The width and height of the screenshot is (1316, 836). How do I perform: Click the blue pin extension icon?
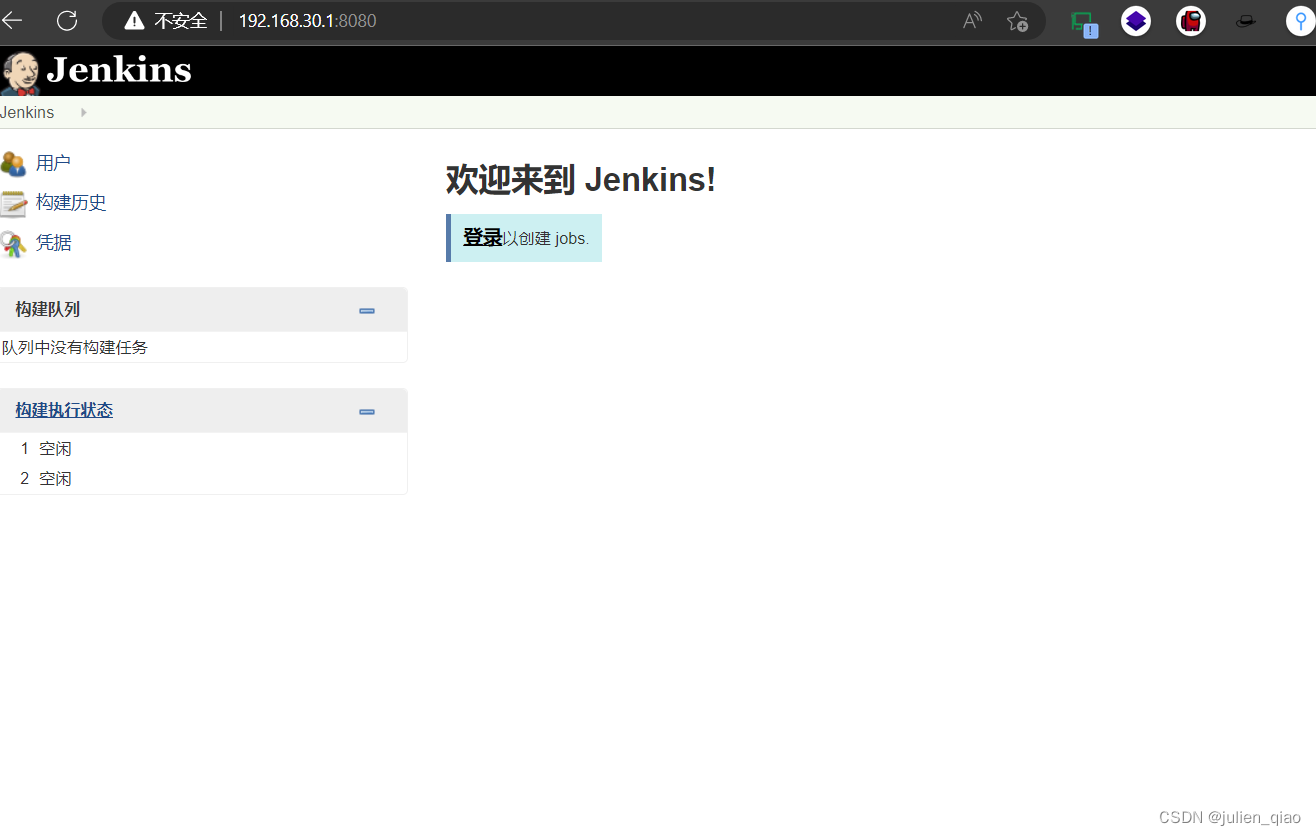(1300, 21)
